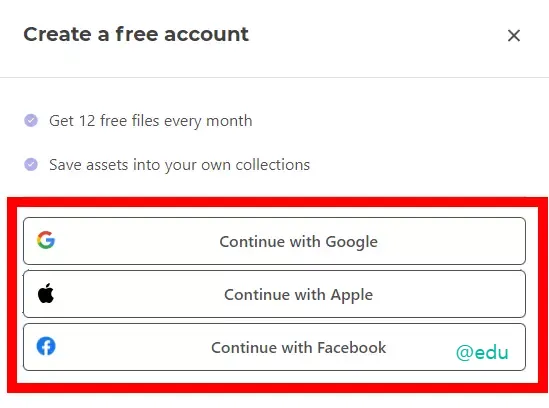Choose the 'Continue with Apple' label
Viewport: 549px width, 408px height.
[299, 295]
